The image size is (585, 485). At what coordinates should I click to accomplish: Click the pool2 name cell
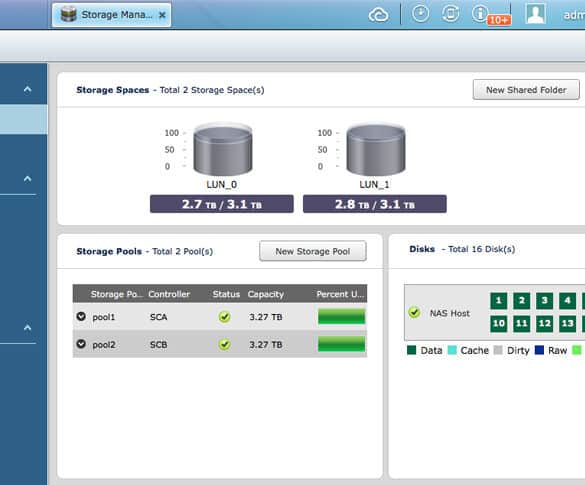tap(104, 345)
